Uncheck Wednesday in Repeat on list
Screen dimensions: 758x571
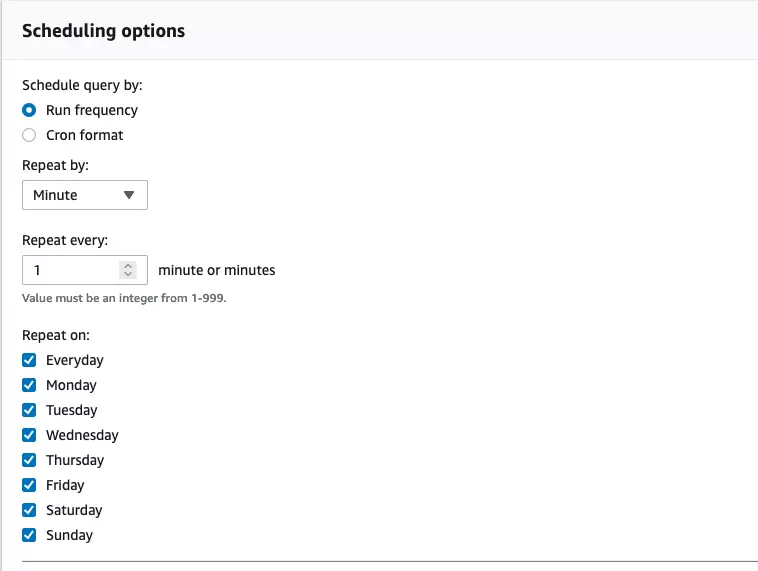click(29, 435)
